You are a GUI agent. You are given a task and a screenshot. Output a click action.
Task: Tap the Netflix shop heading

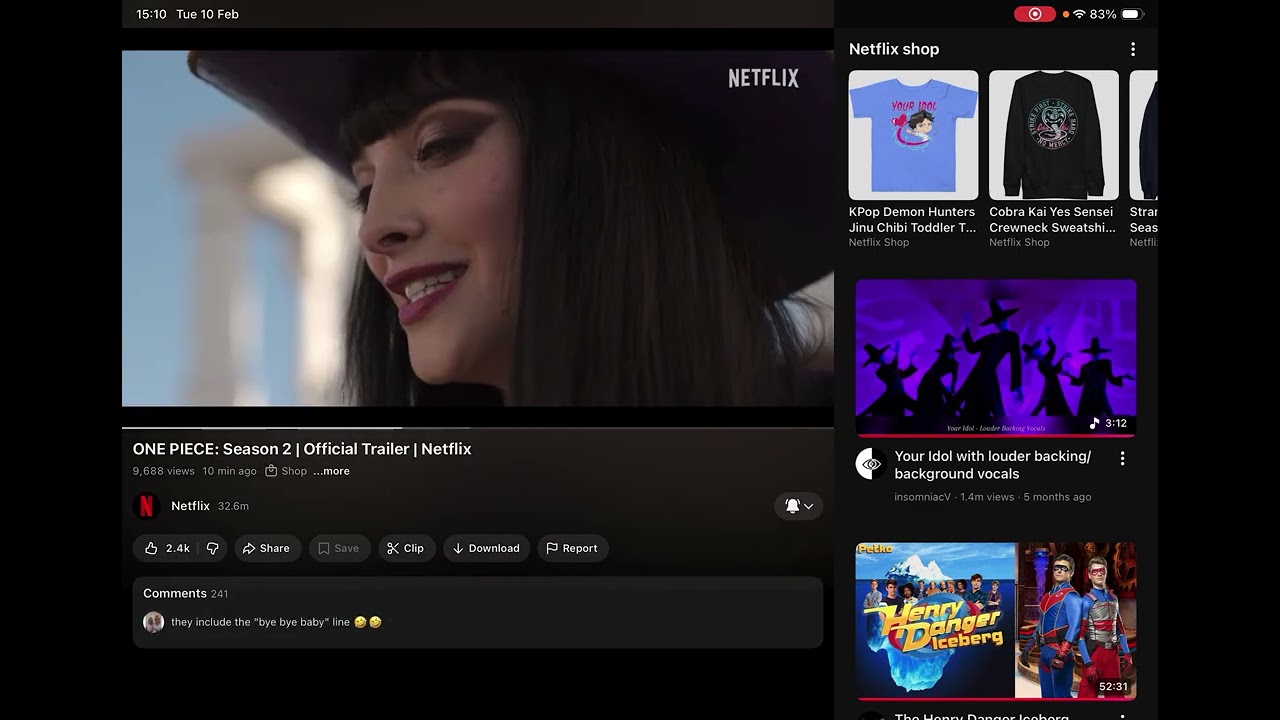[x=894, y=49]
